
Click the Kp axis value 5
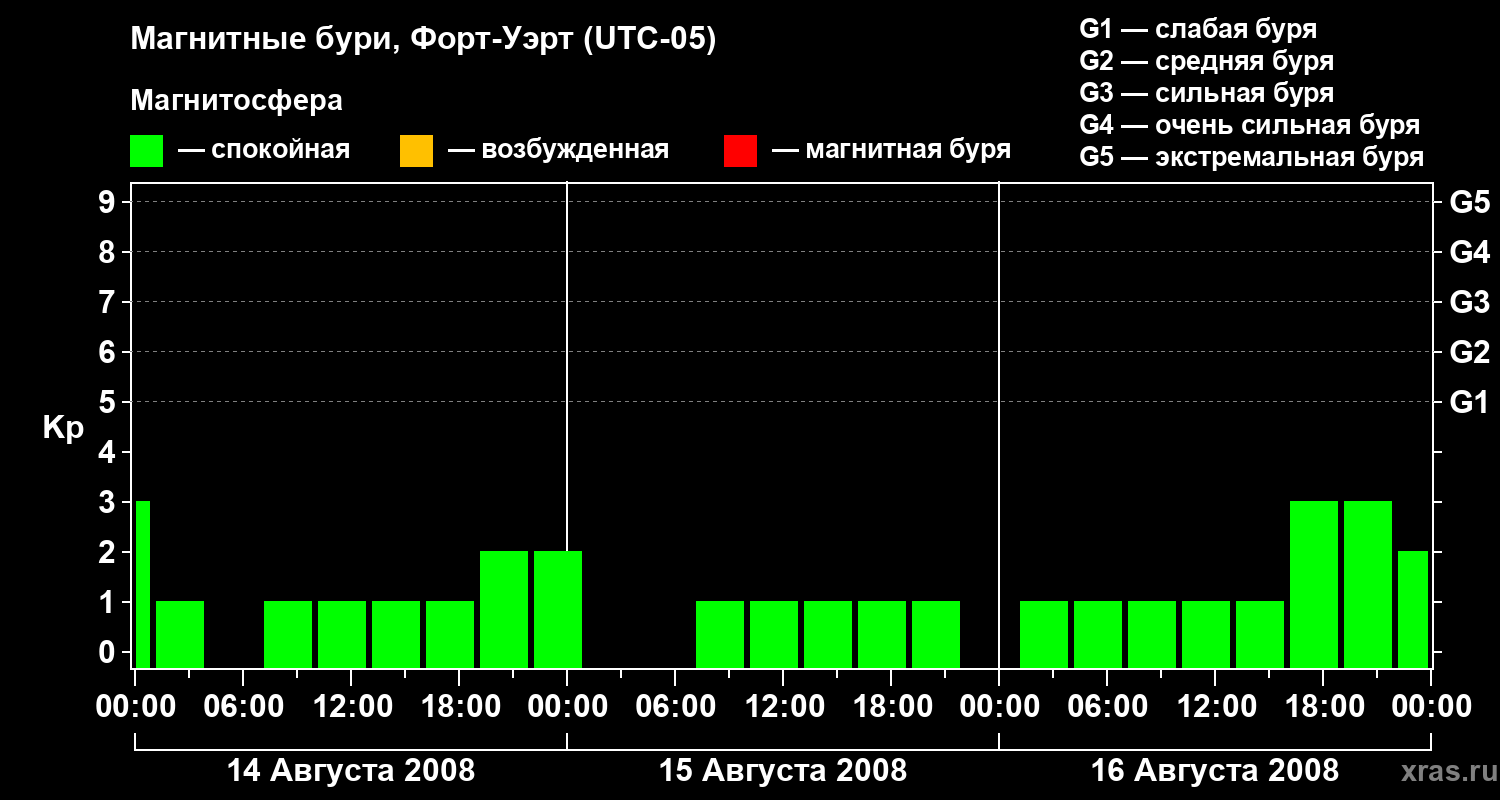coord(107,403)
